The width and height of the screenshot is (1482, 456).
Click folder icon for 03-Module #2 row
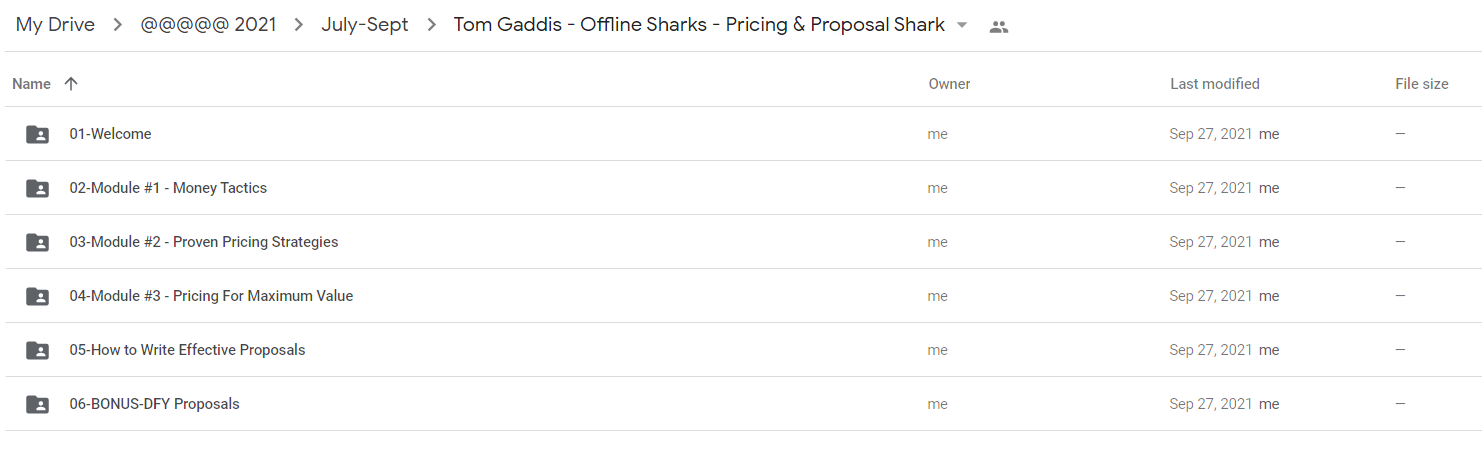(37, 242)
